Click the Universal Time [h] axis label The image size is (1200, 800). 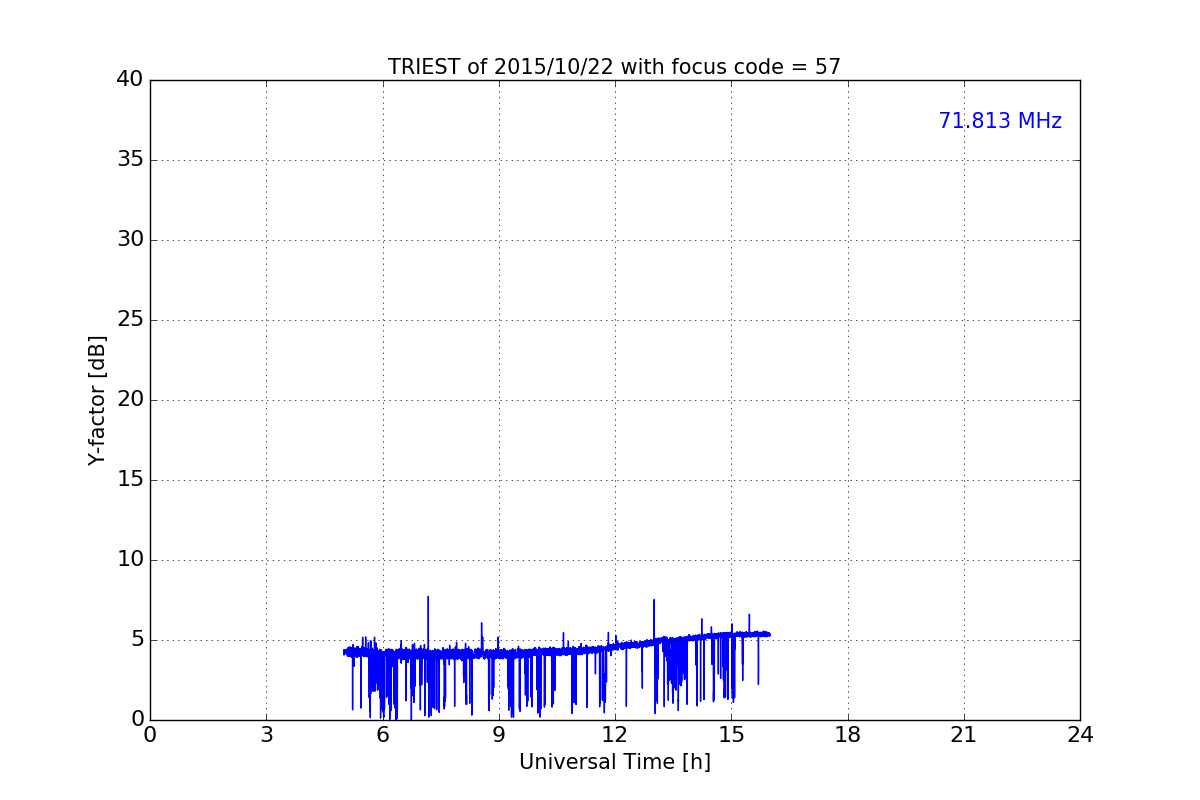[x=614, y=762]
